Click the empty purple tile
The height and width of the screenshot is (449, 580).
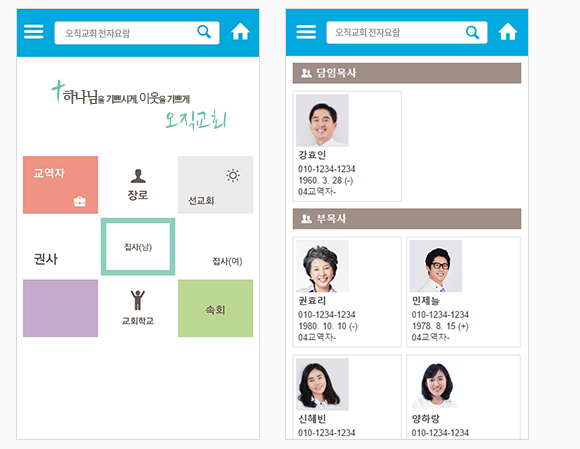(x=60, y=308)
